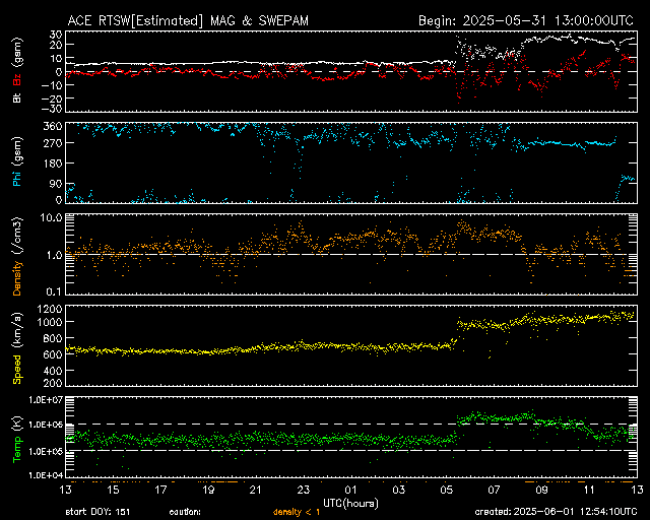Select the 200 tick on the Speed axis
650x520 pixels.
pyautogui.click(x=53, y=383)
